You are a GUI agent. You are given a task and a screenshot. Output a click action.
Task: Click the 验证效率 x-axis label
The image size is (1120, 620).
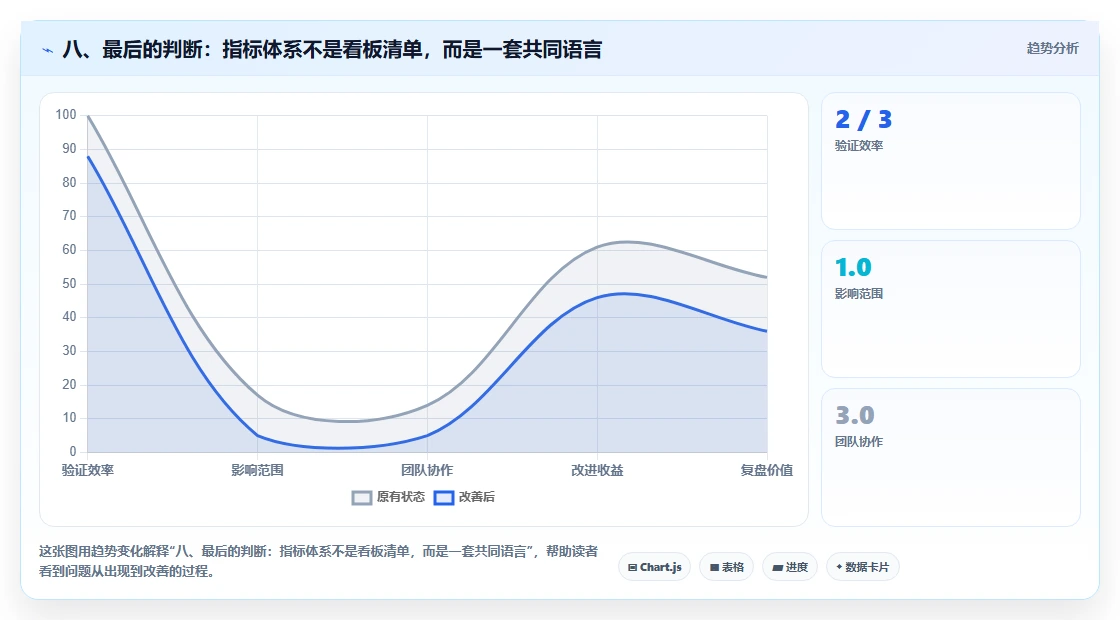(88, 470)
